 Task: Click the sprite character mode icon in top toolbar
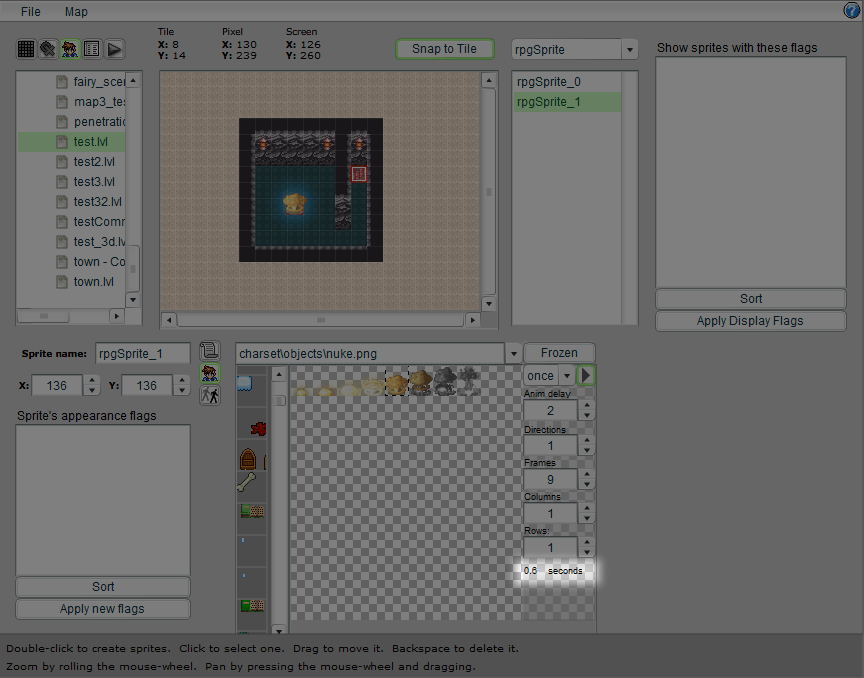coord(70,49)
